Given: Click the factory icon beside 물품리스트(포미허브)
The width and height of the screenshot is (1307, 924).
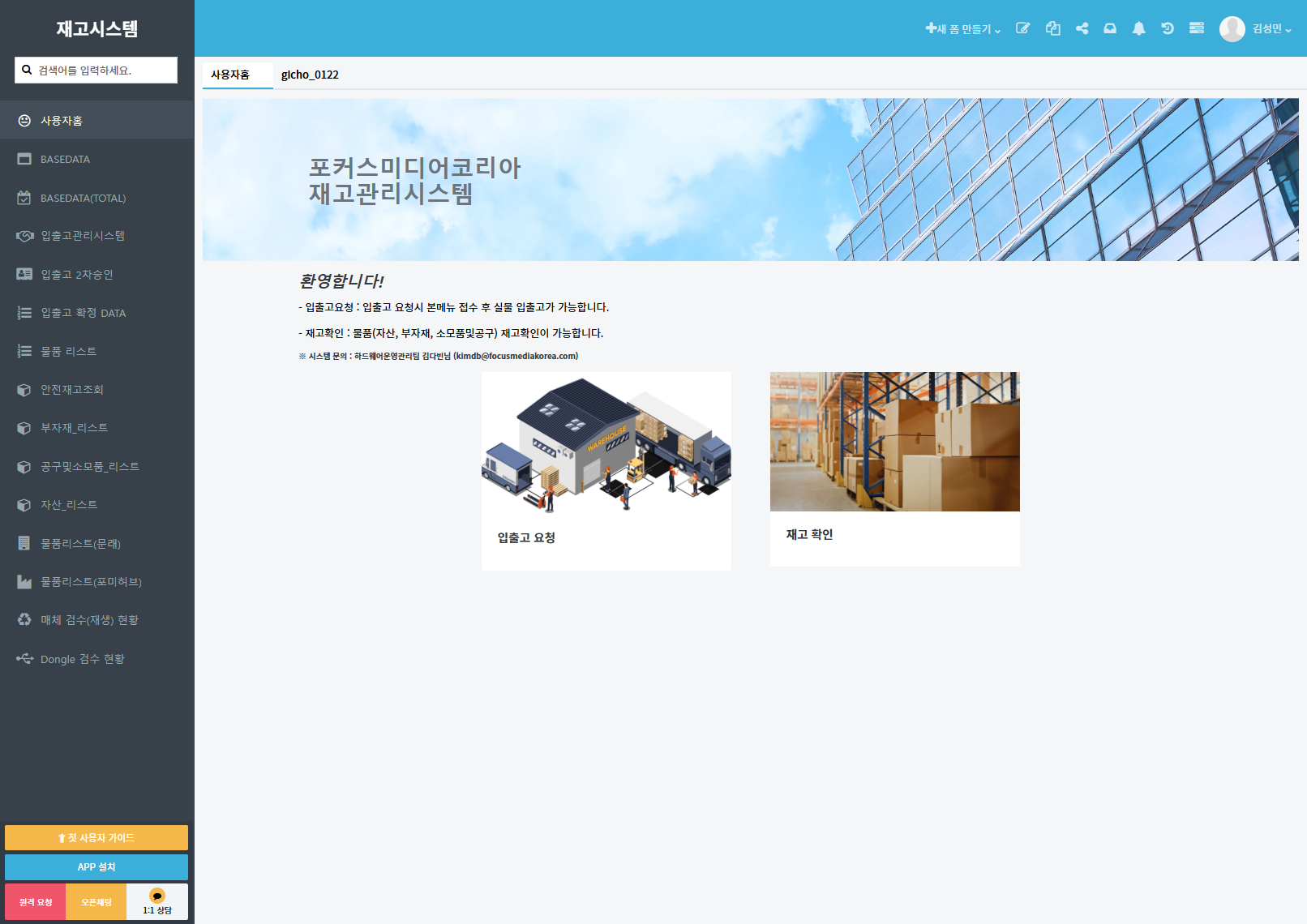Looking at the screenshot, I should tap(24, 582).
